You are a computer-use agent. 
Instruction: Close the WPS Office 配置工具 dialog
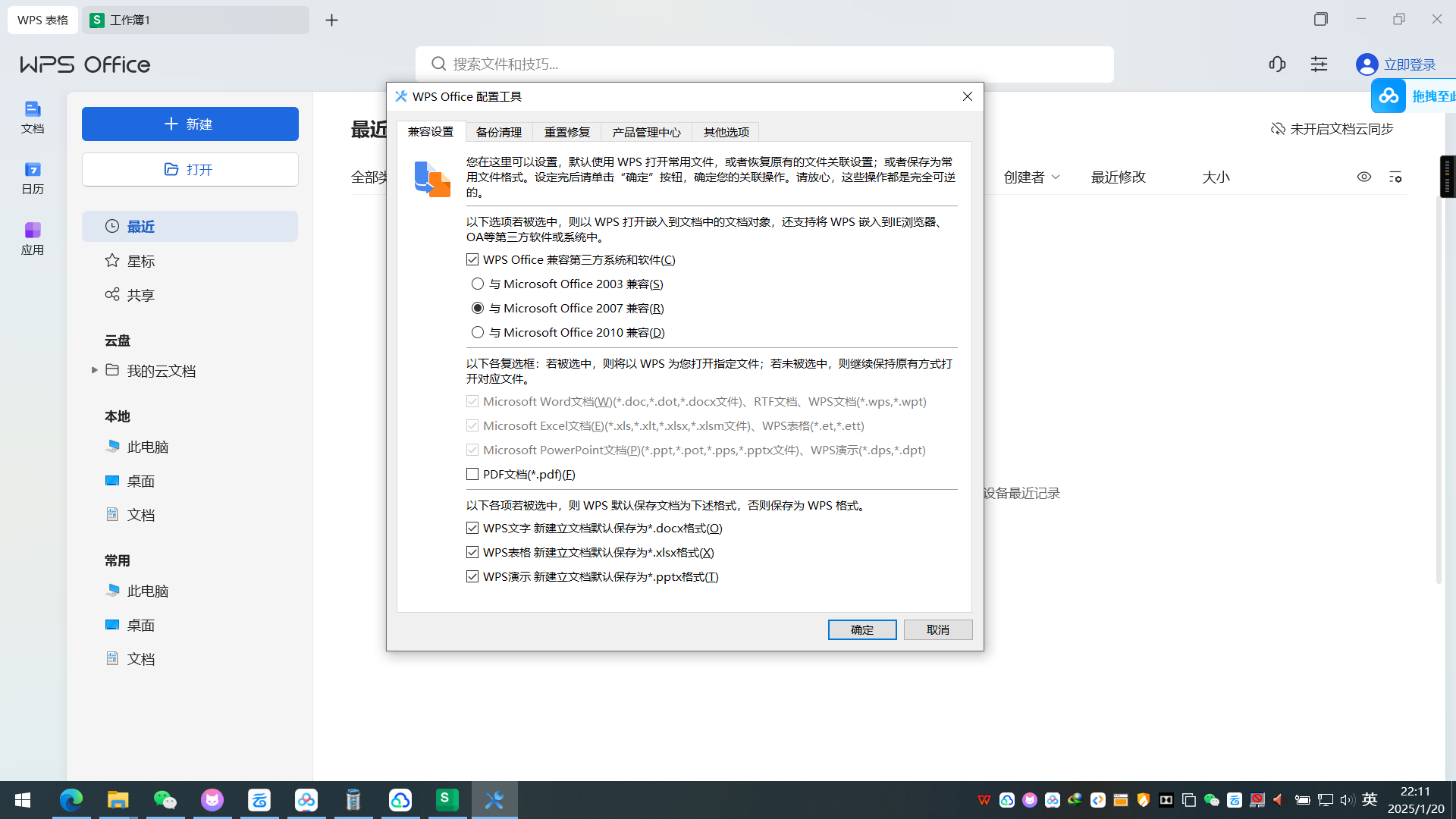(968, 96)
